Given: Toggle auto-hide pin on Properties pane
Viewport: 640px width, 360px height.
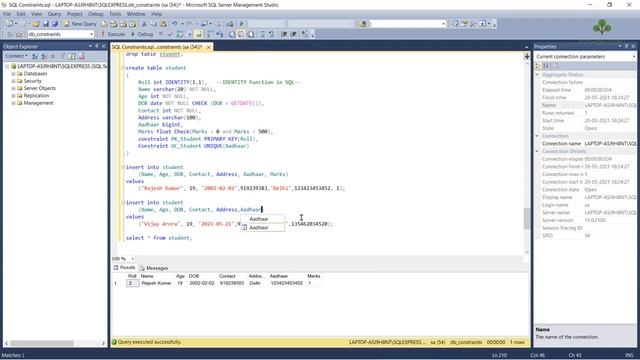Looking at the screenshot, I should [x=626, y=46].
